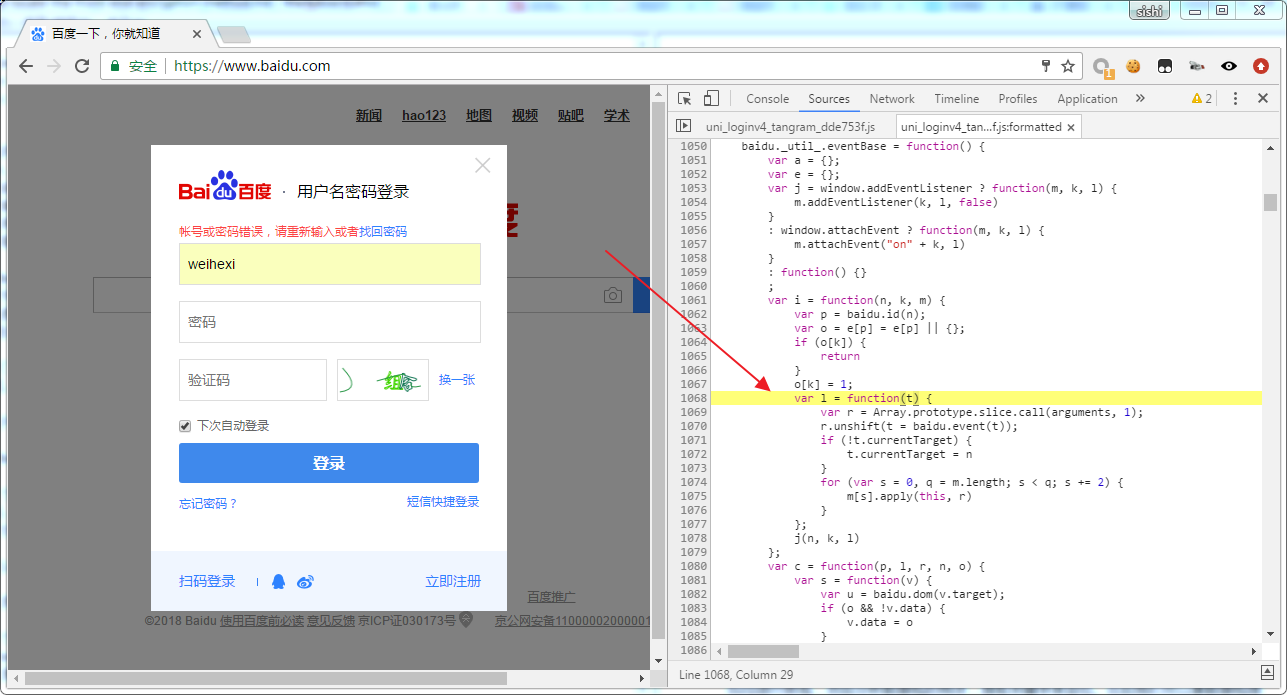Show the Sources navigator panel
The width and height of the screenshot is (1287, 695).
click(x=684, y=126)
